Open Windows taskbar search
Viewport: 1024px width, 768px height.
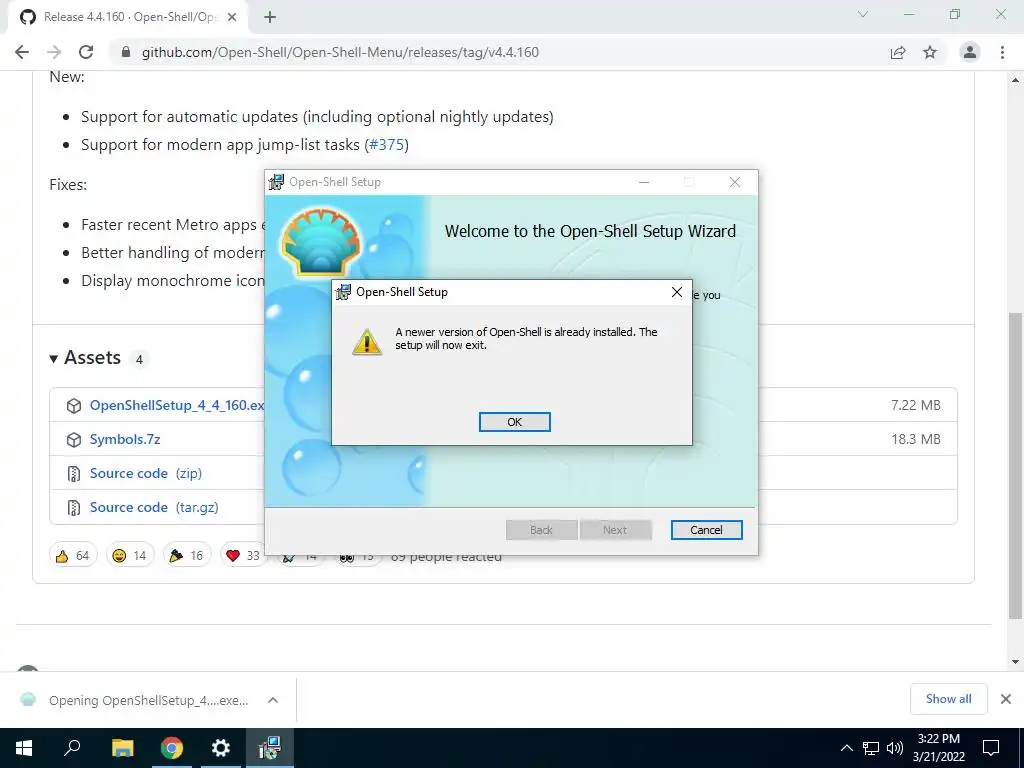point(72,748)
